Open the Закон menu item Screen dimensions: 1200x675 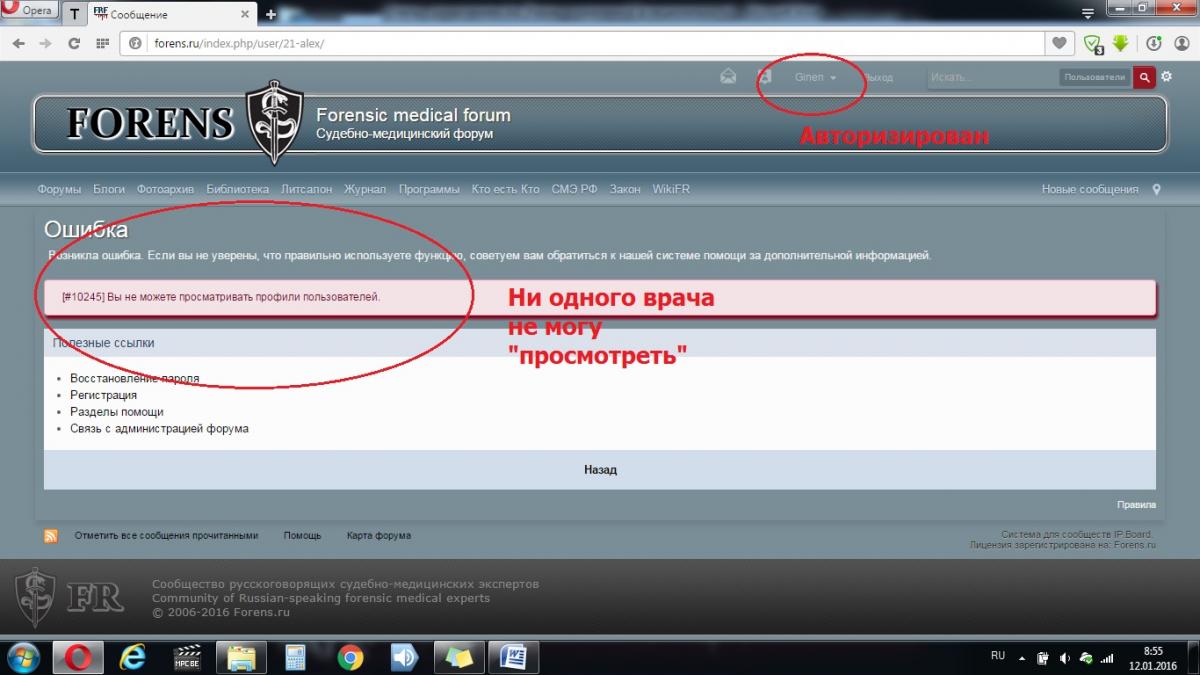625,189
